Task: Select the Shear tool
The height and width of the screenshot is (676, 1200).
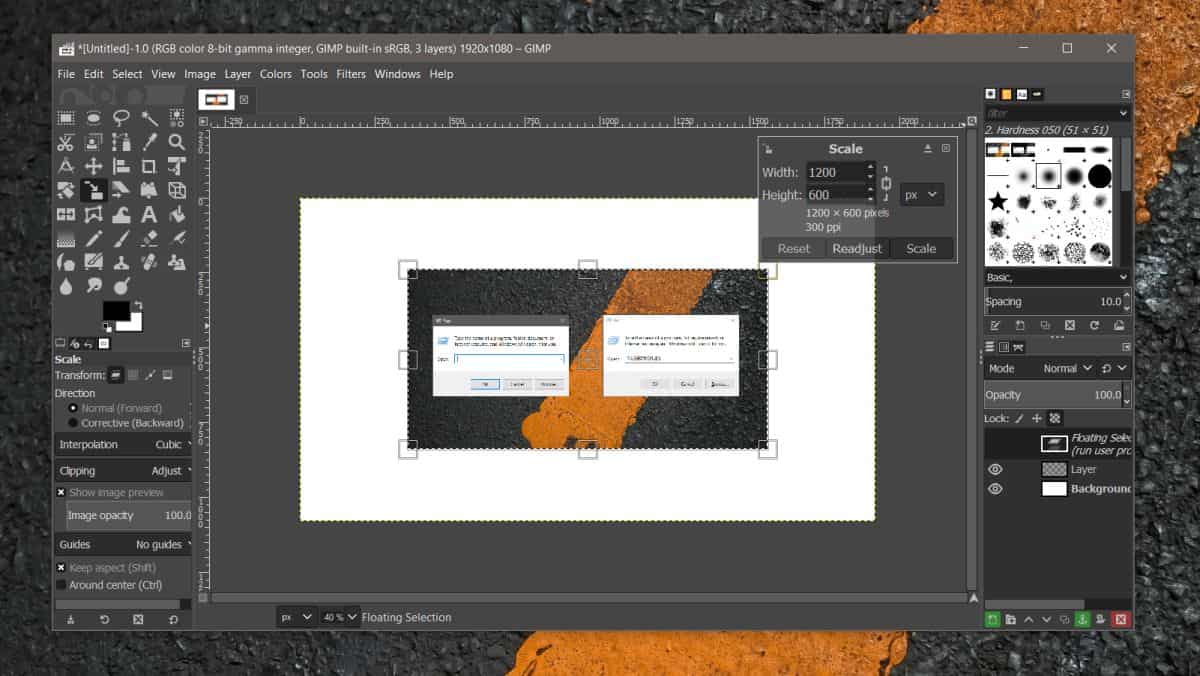Action: click(121, 190)
